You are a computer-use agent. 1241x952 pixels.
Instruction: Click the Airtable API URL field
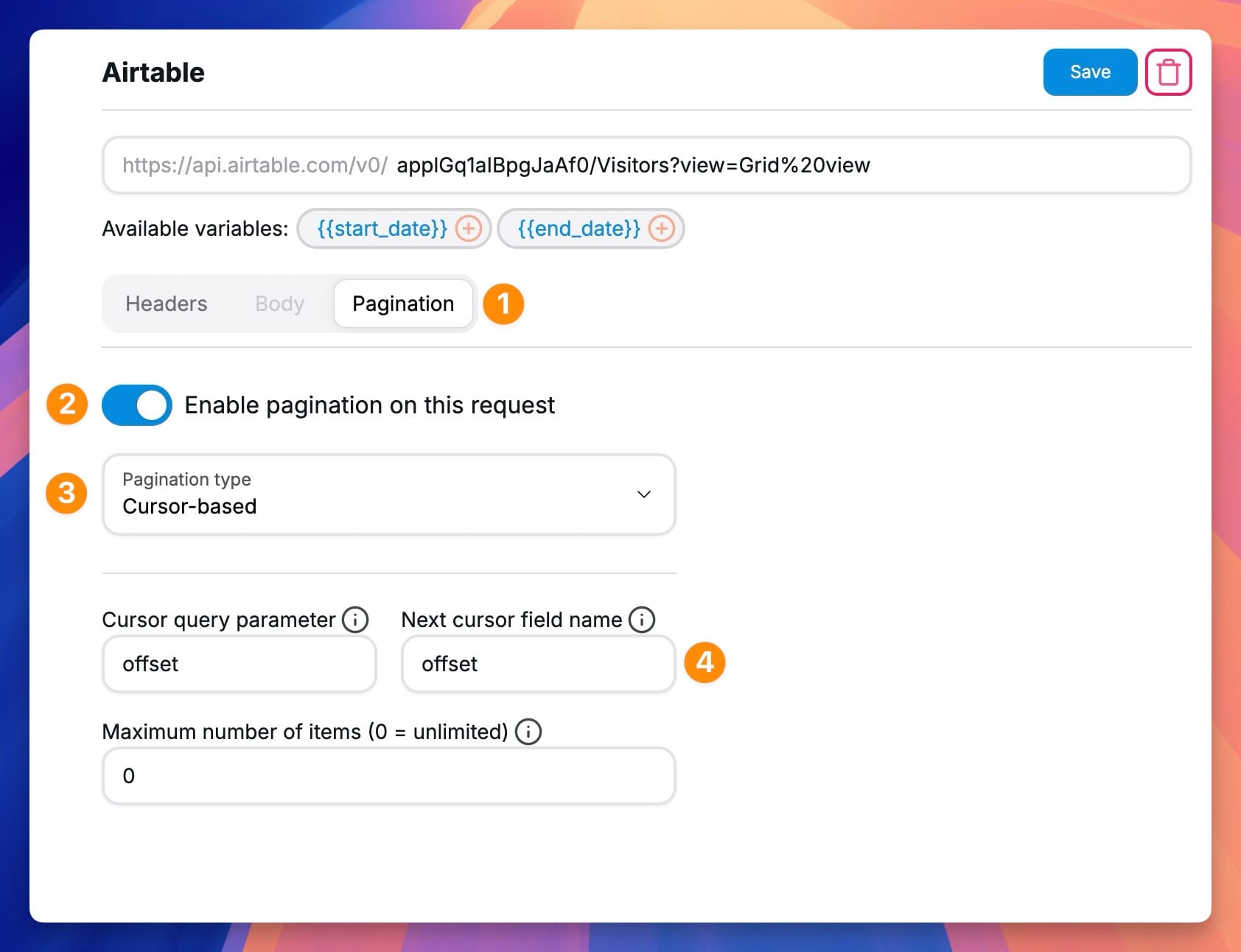tap(634, 165)
